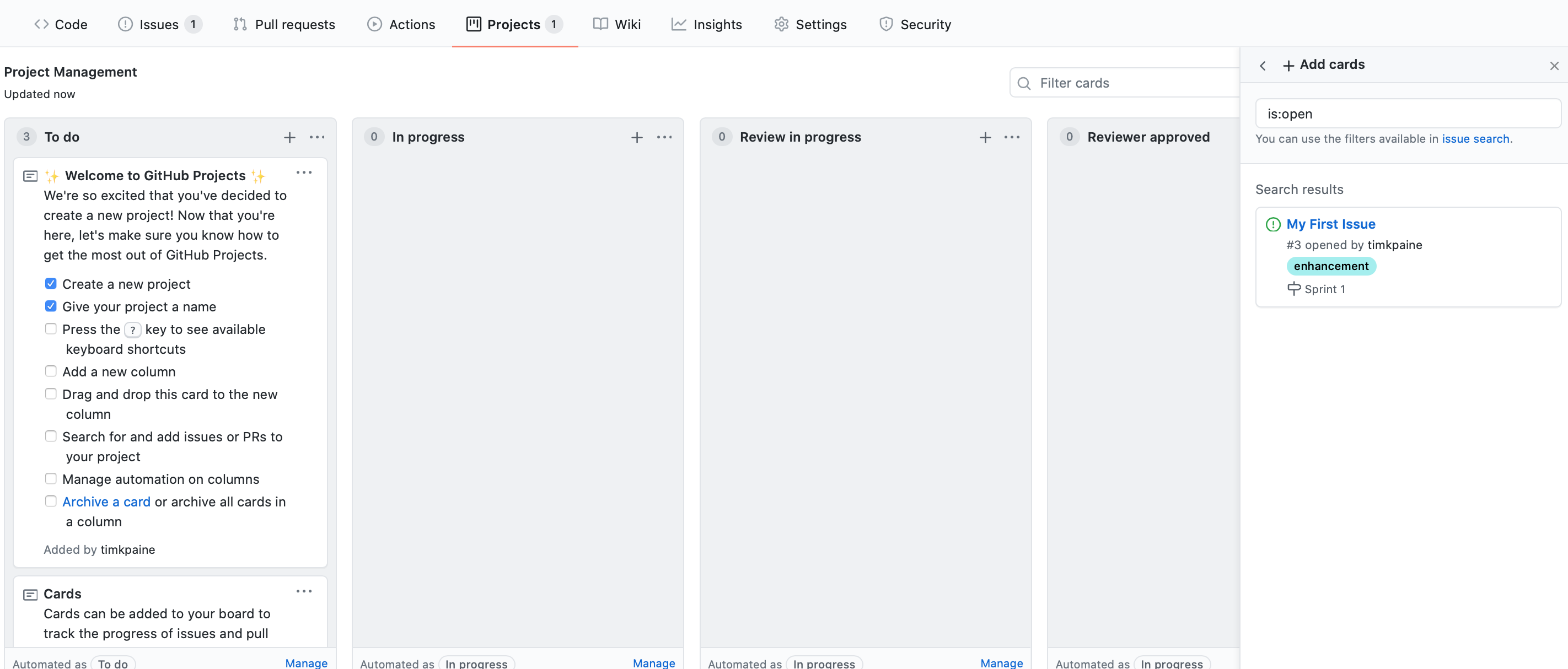The height and width of the screenshot is (669, 1568).
Task: Add a card to Review in progress
Action: [985, 137]
